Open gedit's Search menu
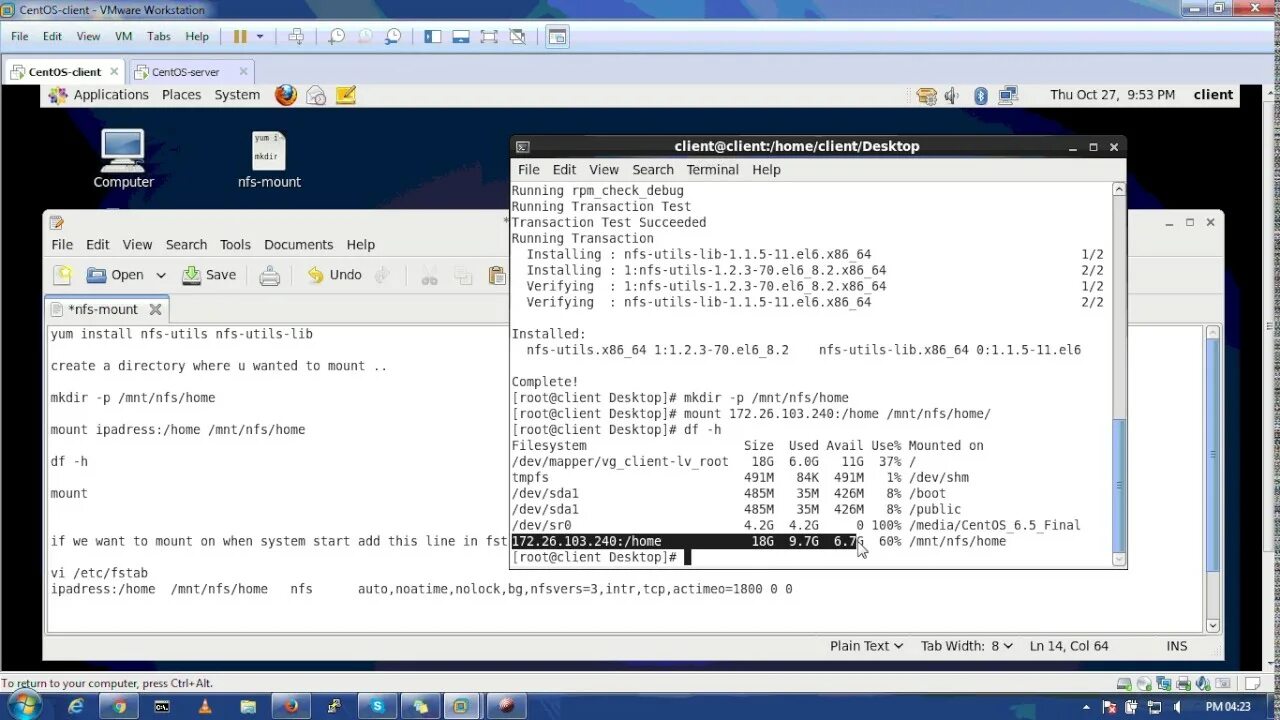This screenshot has height=720, width=1280. tap(186, 245)
